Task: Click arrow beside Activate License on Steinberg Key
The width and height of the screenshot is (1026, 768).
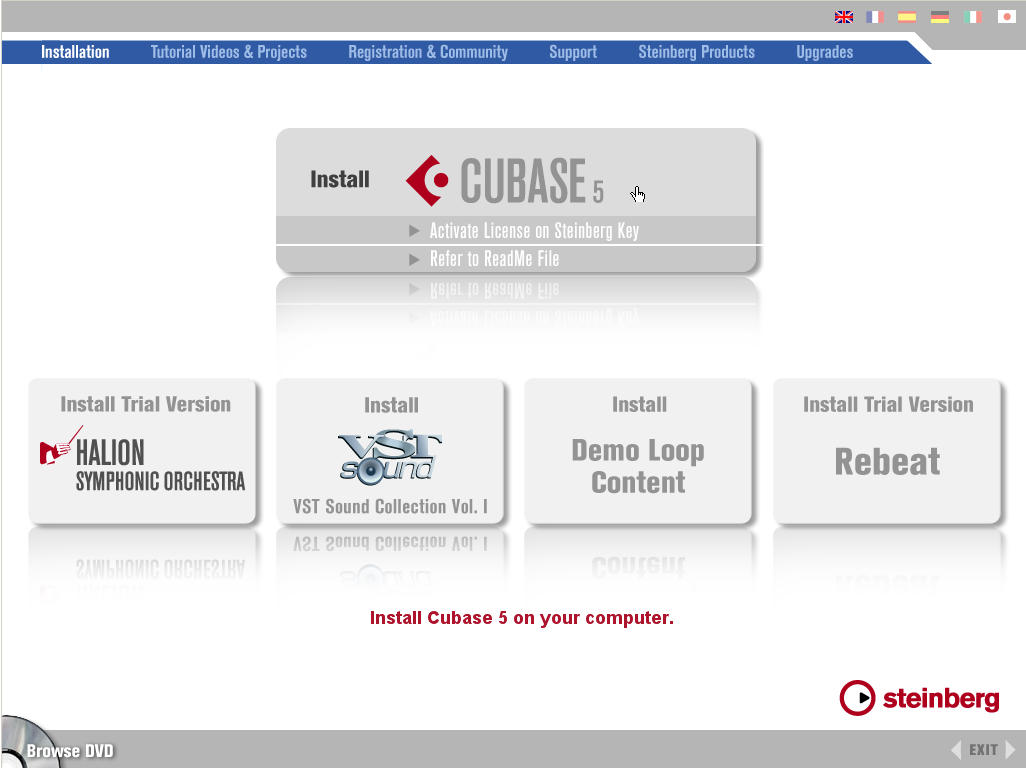Action: pyautogui.click(x=414, y=230)
